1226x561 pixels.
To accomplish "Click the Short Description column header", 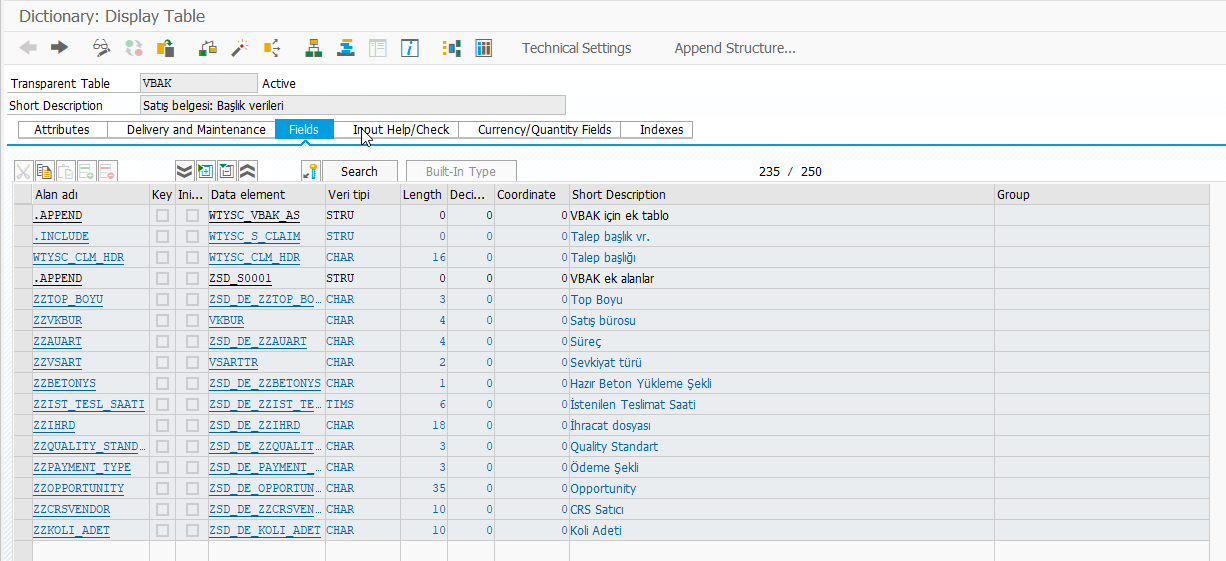I will 781,195.
